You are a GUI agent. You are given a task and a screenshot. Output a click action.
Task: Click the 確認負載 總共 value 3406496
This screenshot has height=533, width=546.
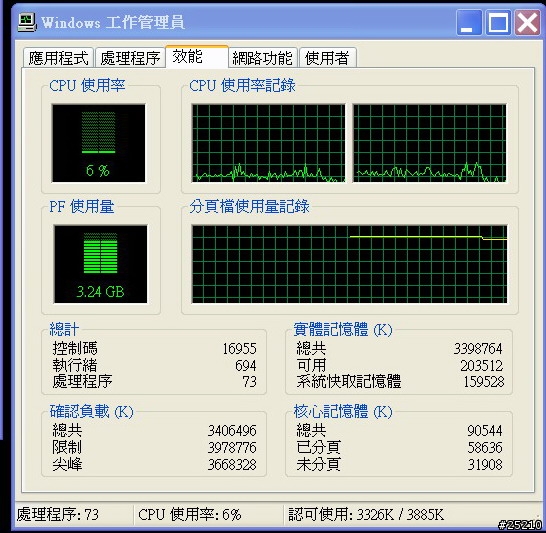(x=232, y=431)
